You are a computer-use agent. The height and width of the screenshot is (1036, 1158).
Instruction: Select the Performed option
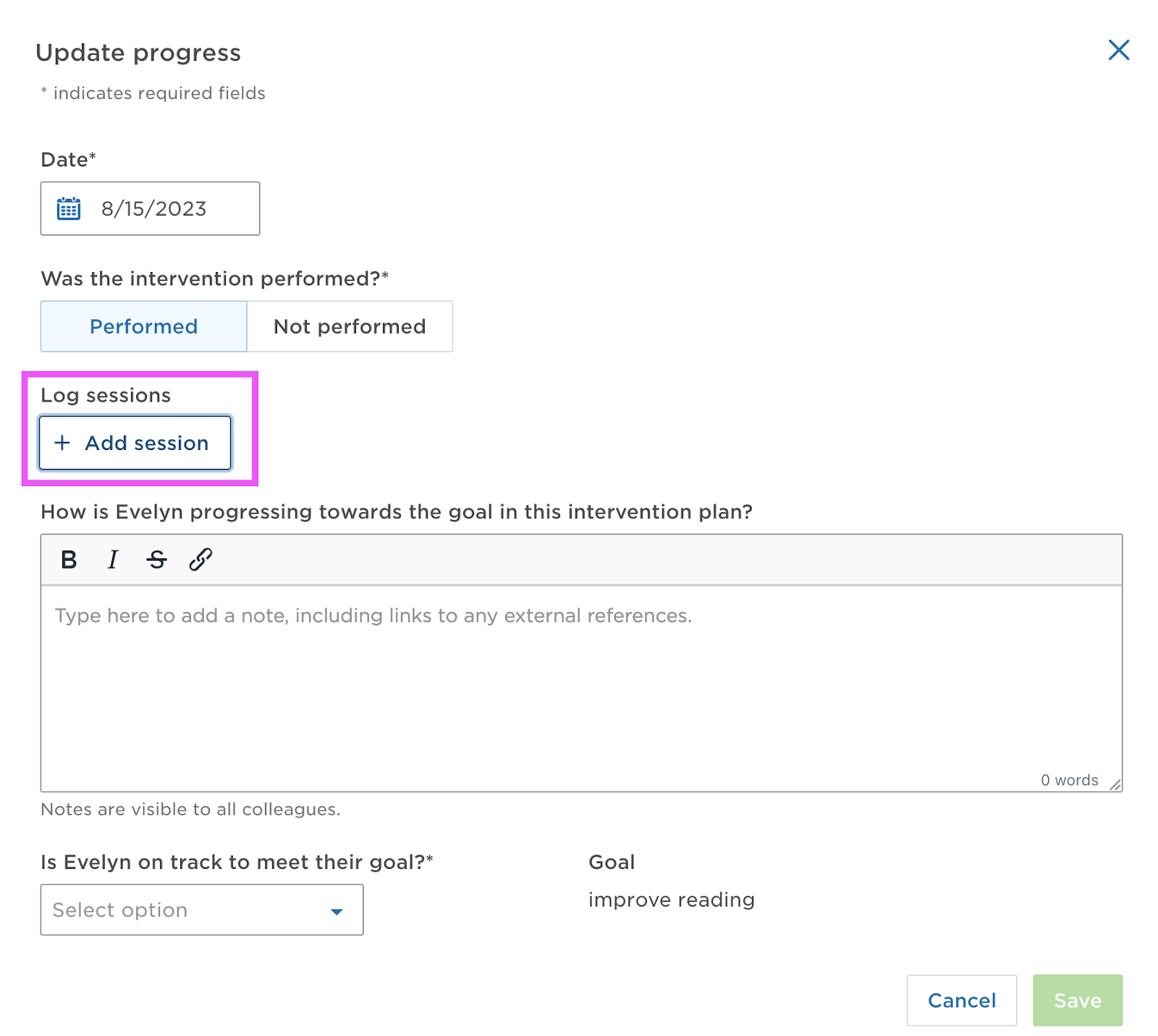(x=143, y=326)
